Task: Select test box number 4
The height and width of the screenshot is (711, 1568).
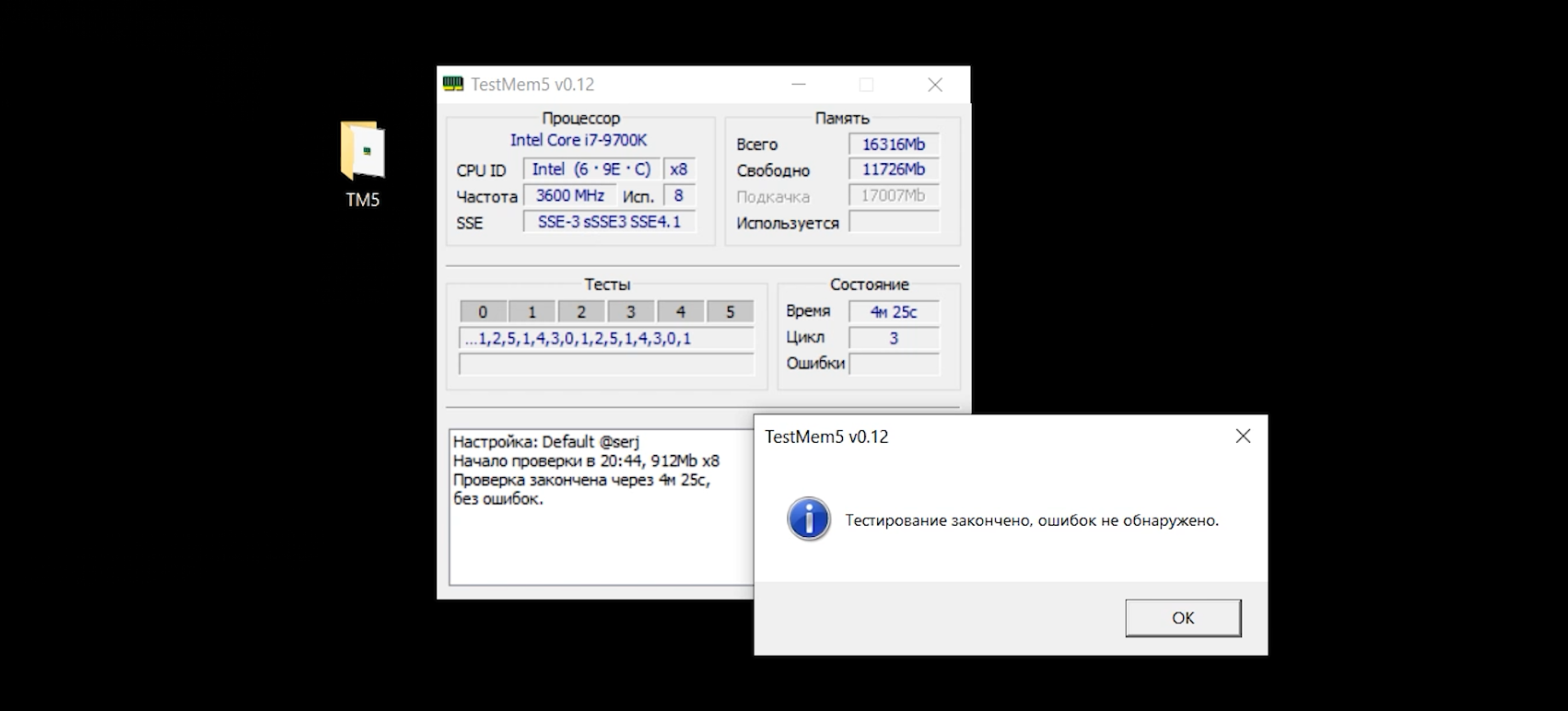Action: (x=681, y=311)
